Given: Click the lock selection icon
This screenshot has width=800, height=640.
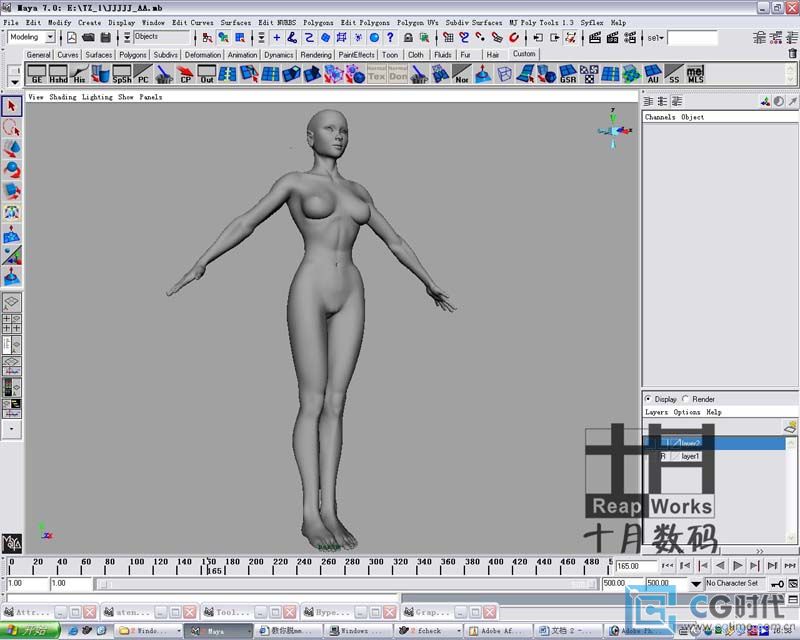Looking at the screenshot, I should point(408,38).
